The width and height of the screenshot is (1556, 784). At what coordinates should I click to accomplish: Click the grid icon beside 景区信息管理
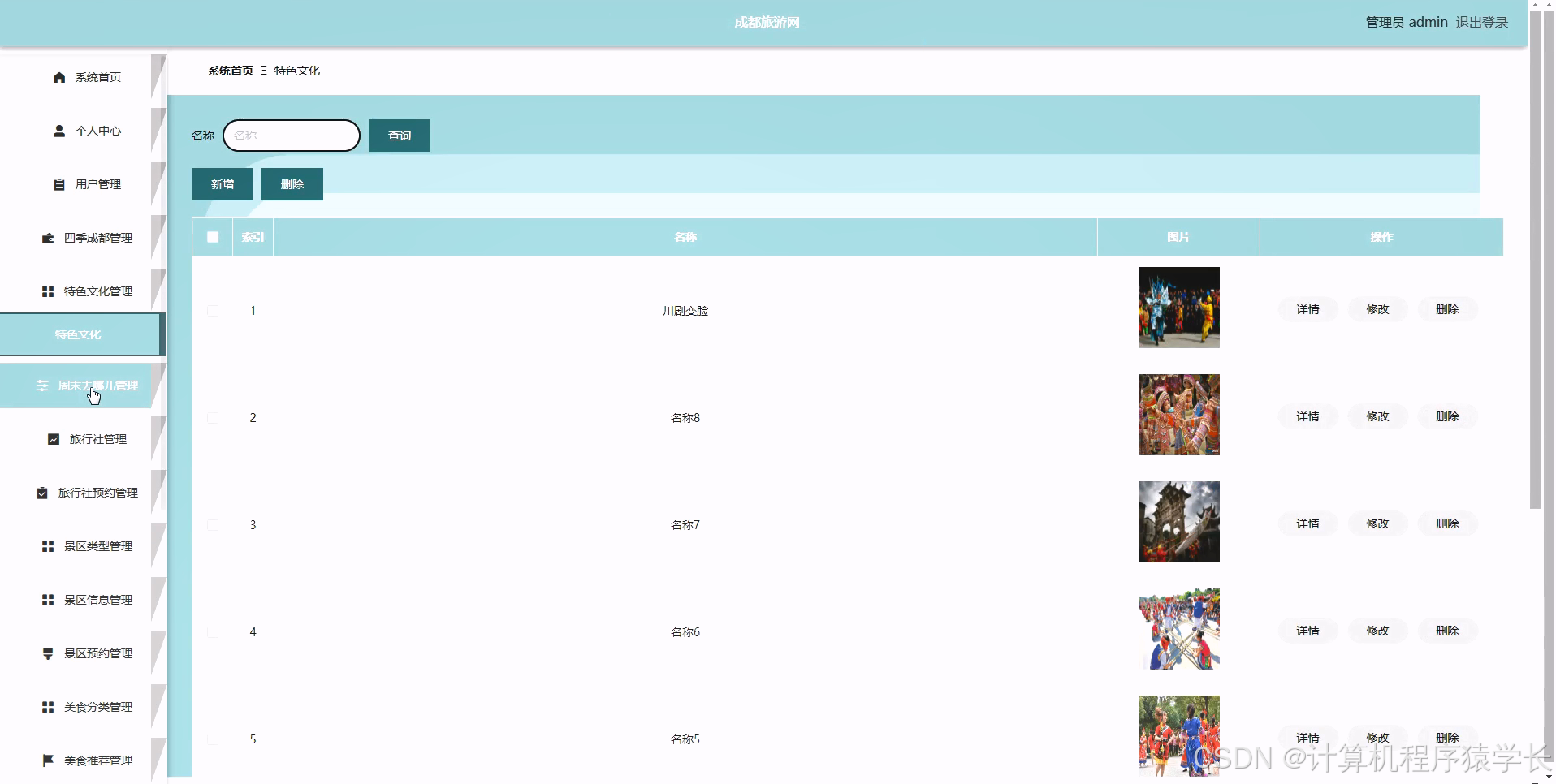tap(48, 600)
